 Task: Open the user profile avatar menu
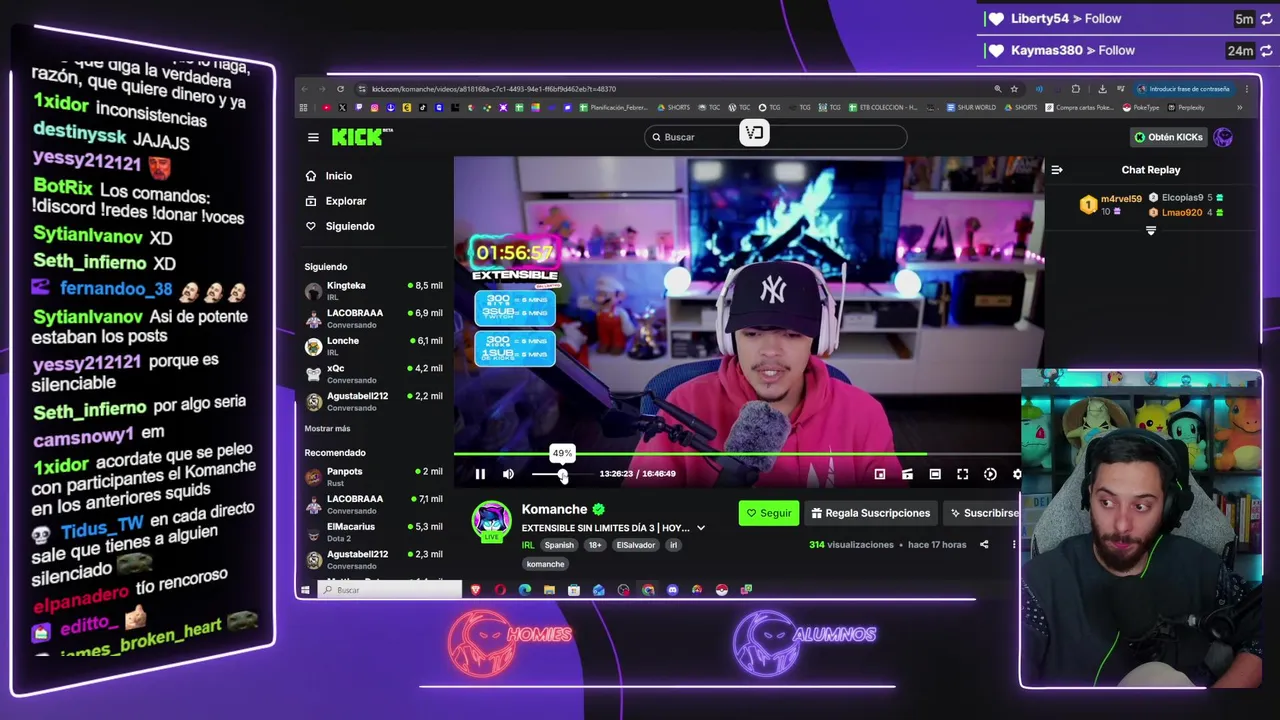click(x=1223, y=137)
